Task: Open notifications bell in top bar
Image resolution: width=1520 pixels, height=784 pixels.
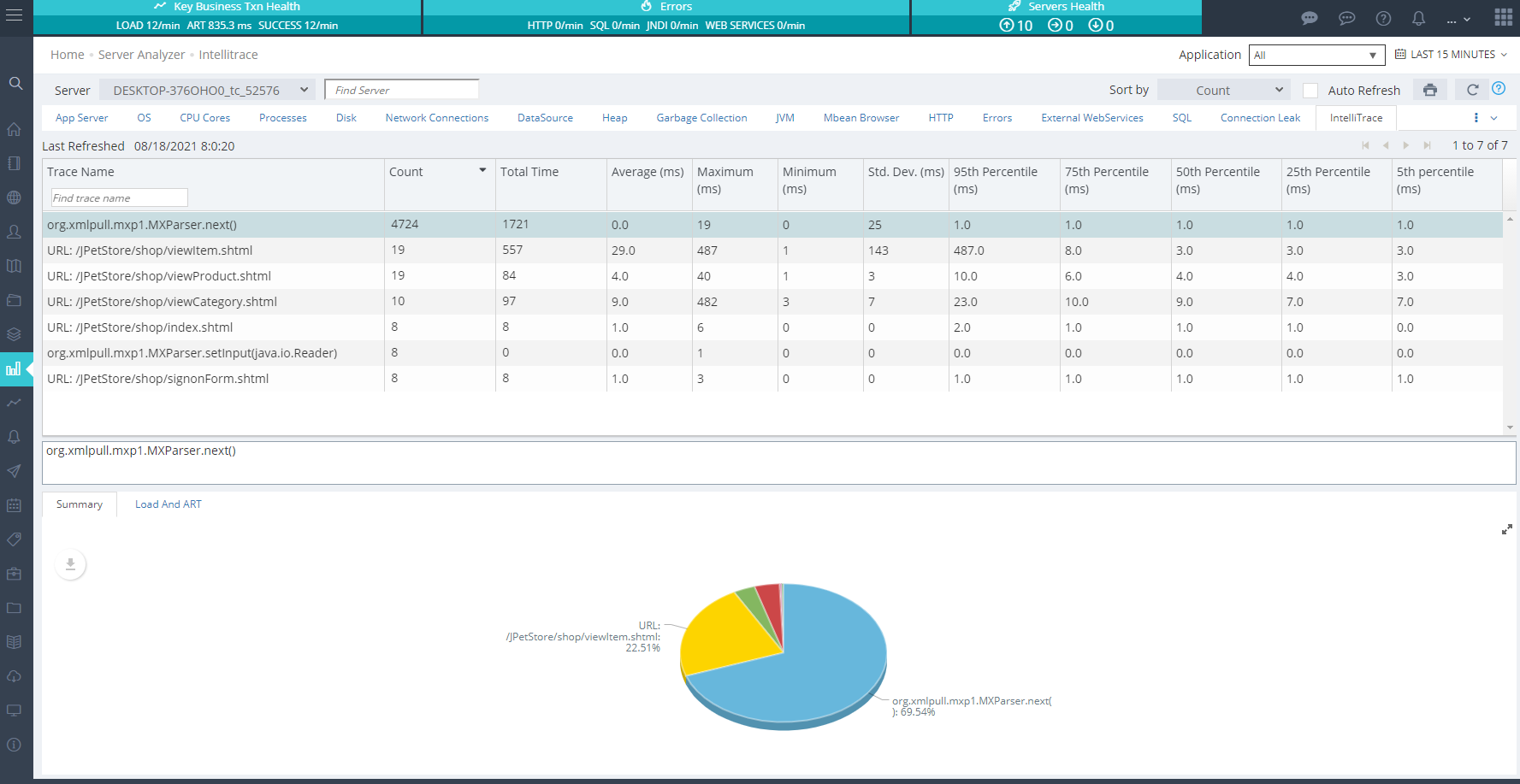Action: (x=1418, y=18)
